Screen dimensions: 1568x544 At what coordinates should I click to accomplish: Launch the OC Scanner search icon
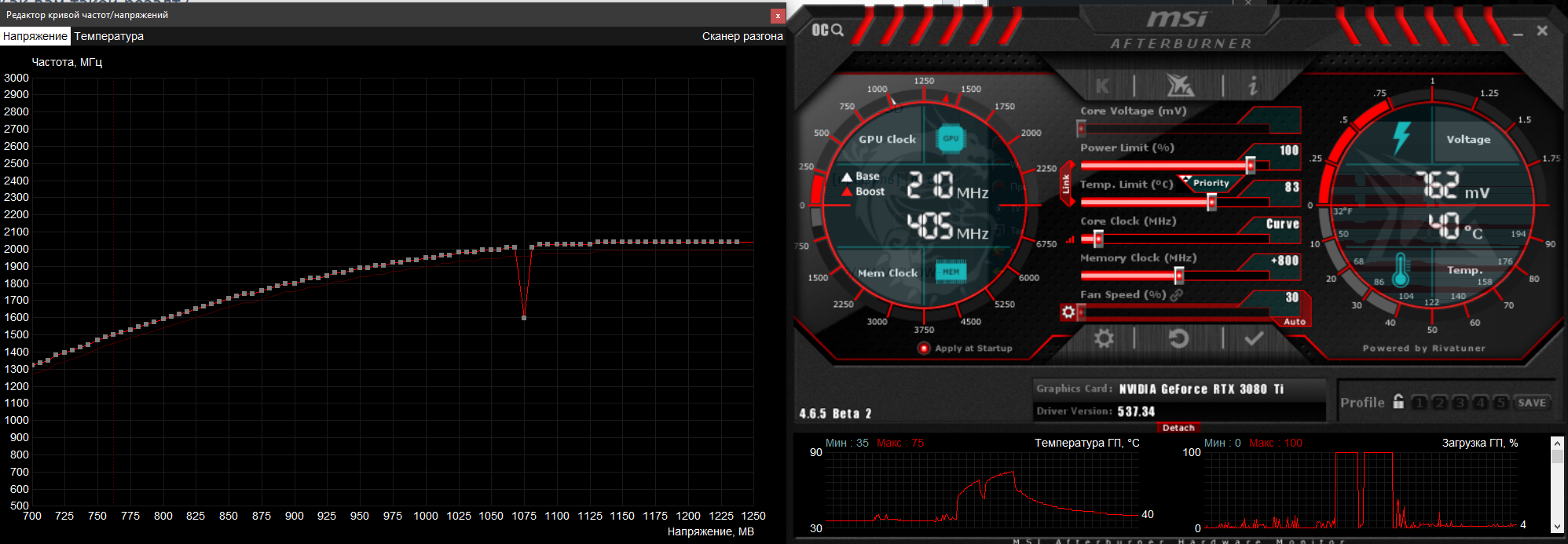click(x=829, y=30)
